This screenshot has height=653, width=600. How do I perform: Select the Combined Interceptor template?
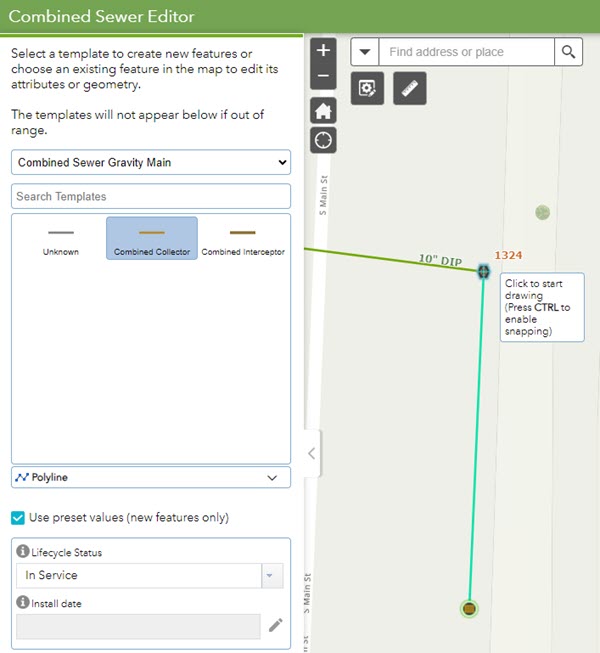243,239
